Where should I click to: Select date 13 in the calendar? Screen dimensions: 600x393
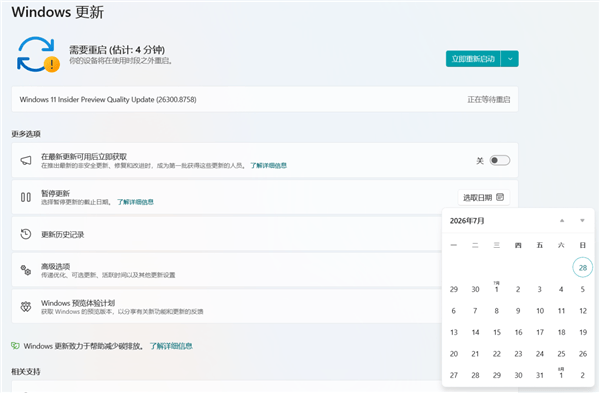tap(453, 332)
